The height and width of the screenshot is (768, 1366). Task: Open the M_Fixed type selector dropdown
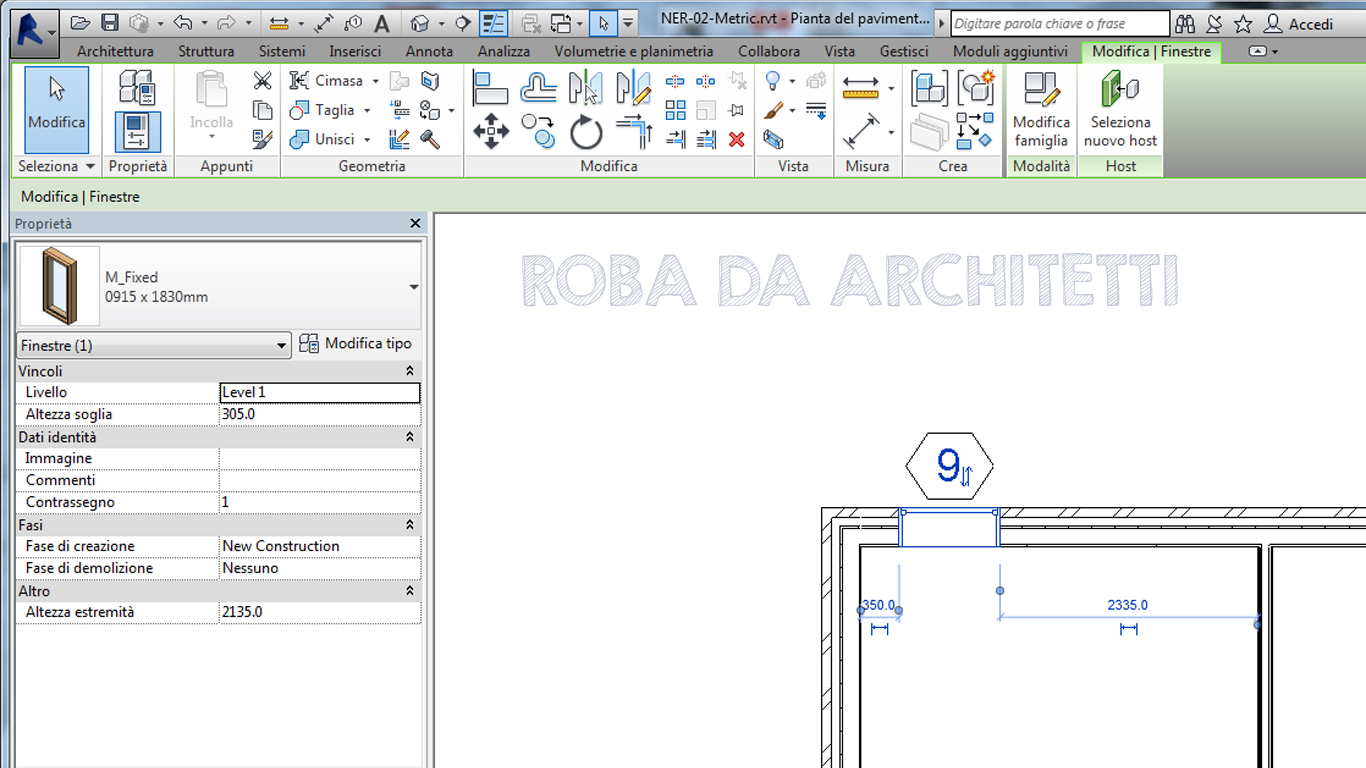414,287
